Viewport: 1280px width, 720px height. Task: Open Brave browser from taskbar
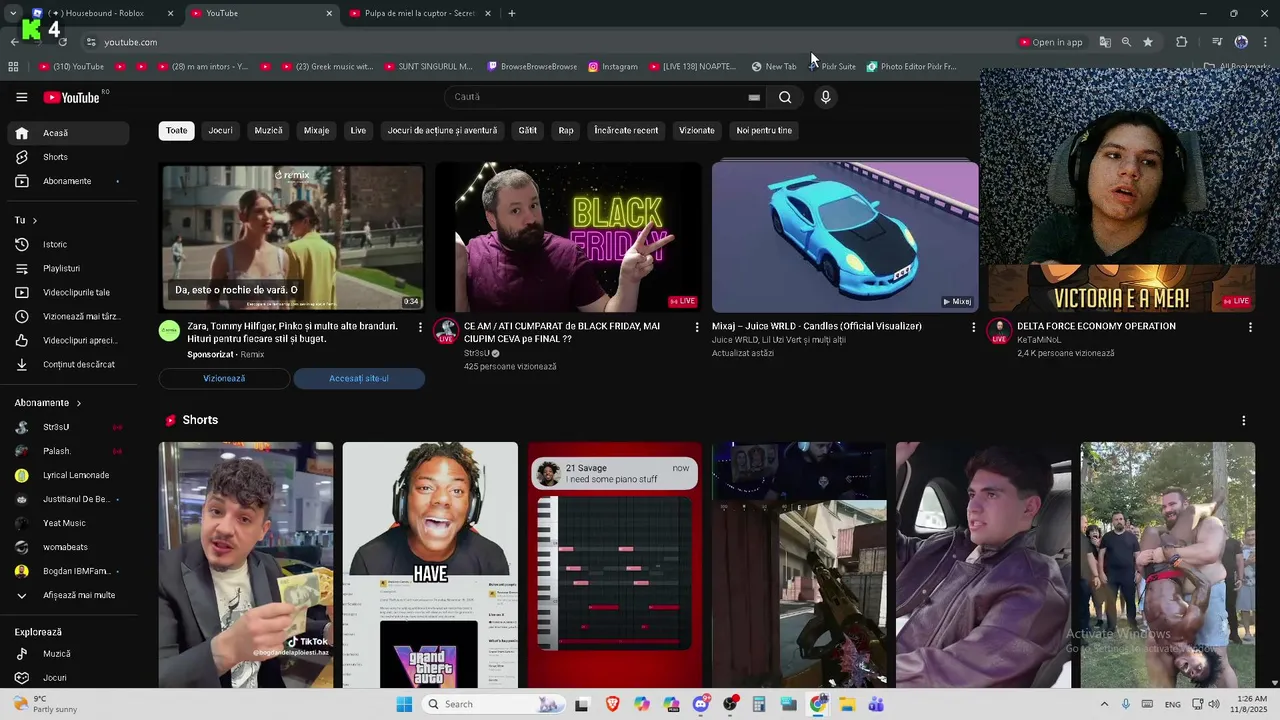coord(612,704)
